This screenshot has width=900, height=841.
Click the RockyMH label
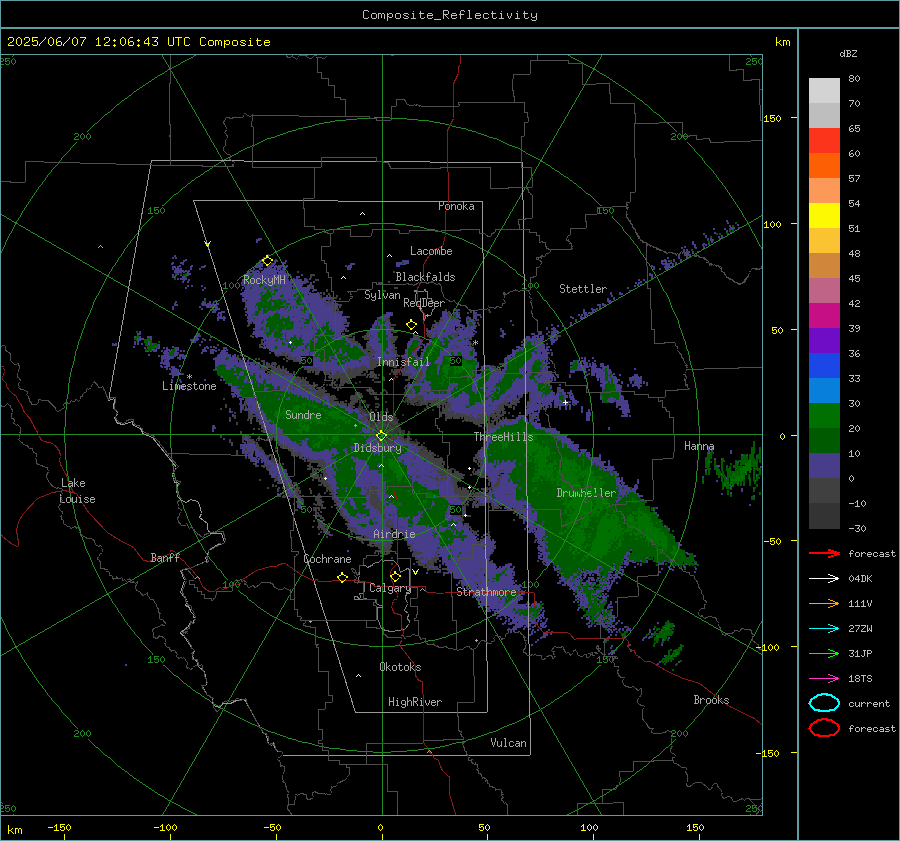click(x=264, y=280)
